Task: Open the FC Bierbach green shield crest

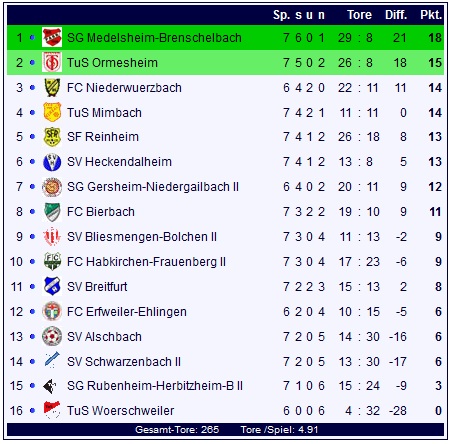Action: [x=52, y=212]
